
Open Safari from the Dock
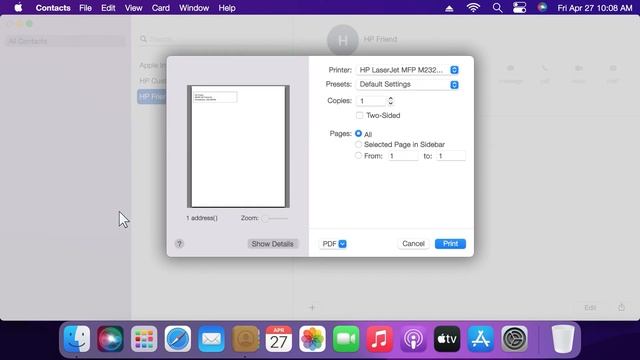click(178, 339)
